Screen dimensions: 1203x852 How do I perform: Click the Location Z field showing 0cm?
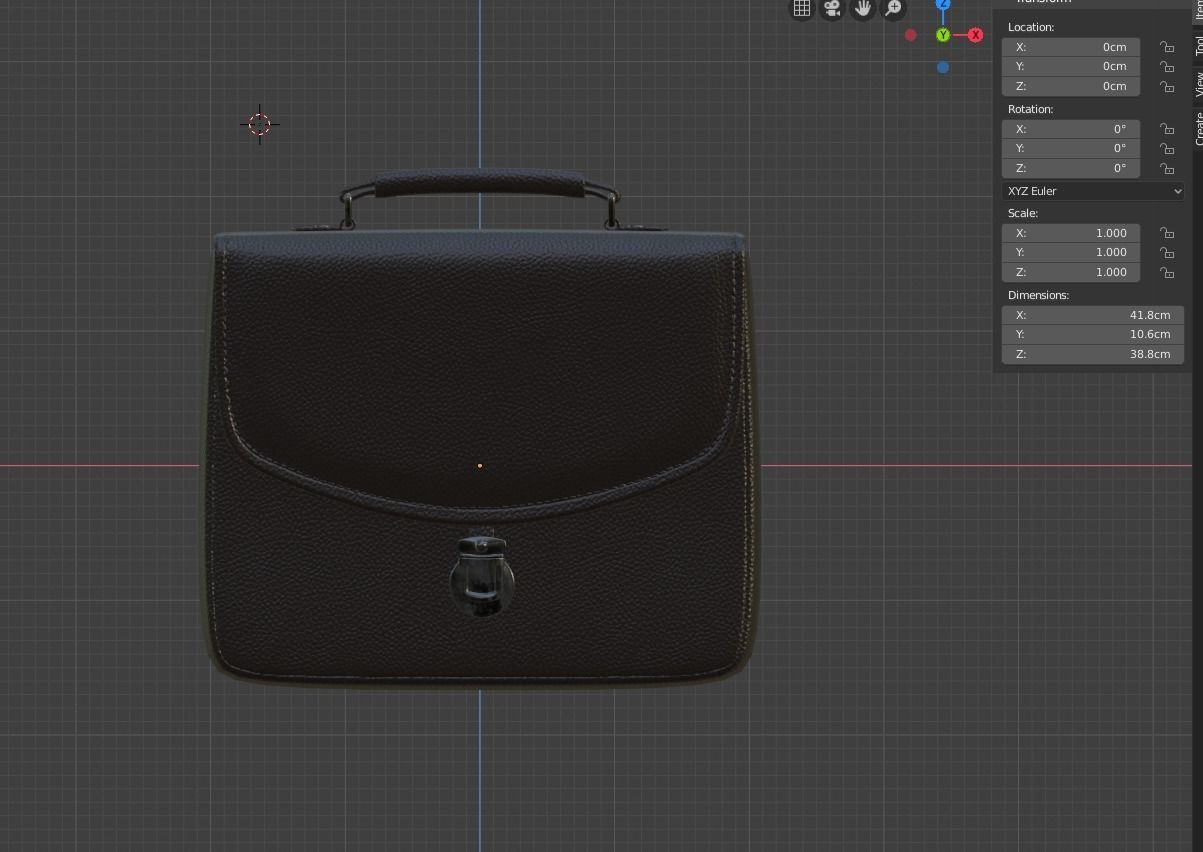coord(1071,86)
